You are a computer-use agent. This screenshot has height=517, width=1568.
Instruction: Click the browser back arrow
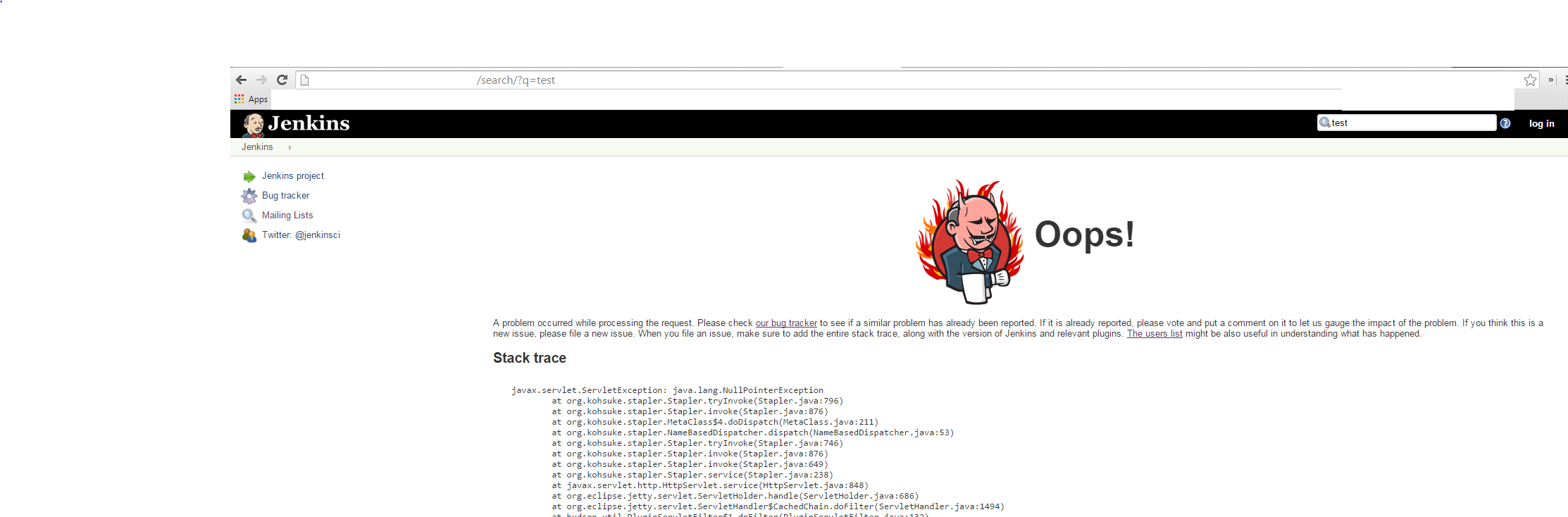[242, 80]
